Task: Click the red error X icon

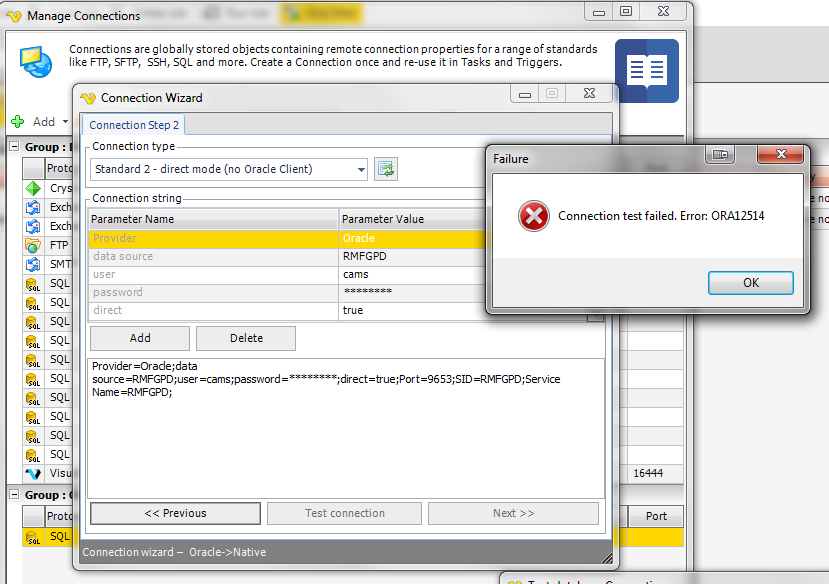Action: (533, 216)
